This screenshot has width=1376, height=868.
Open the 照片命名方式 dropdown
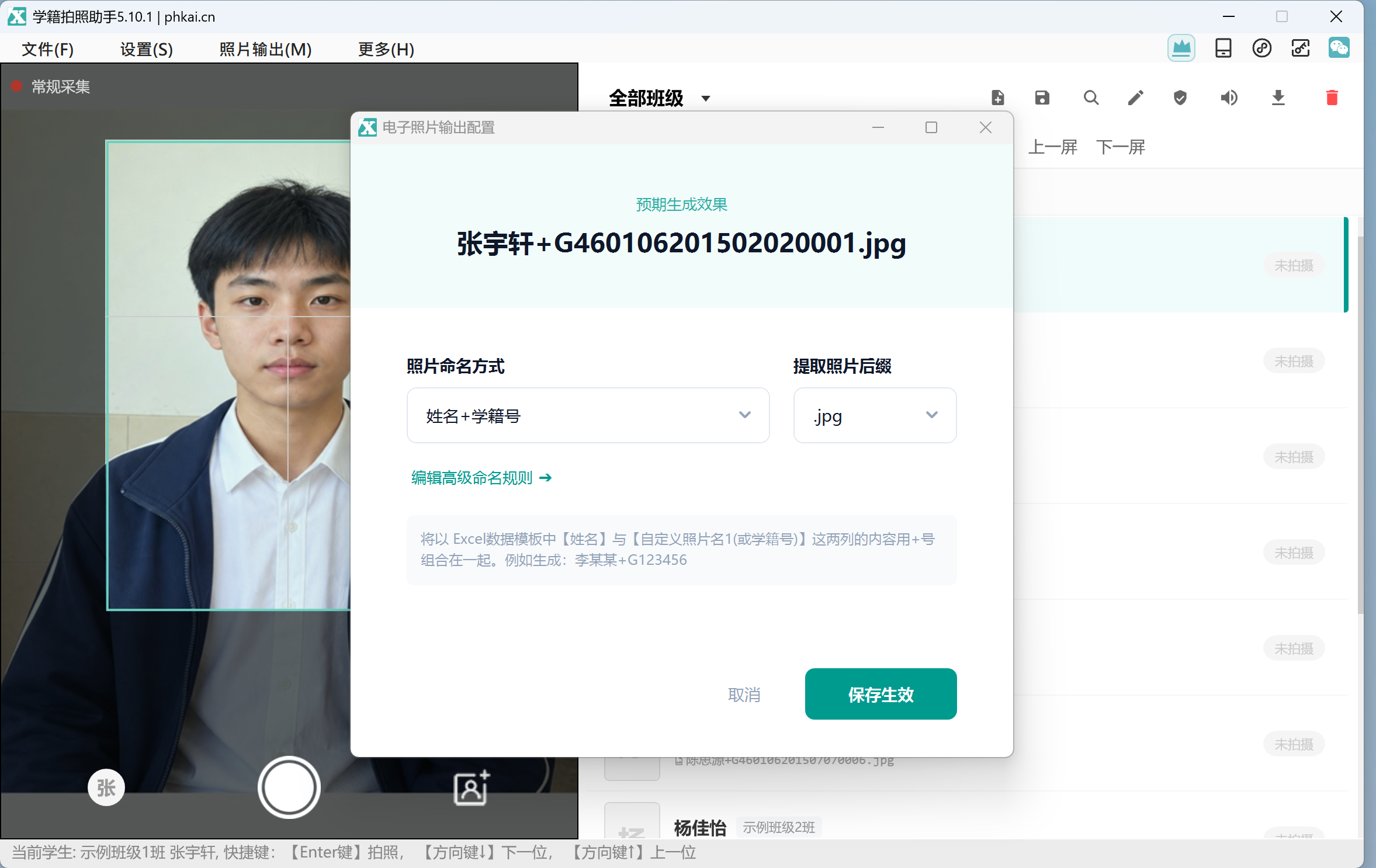click(588, 415)
